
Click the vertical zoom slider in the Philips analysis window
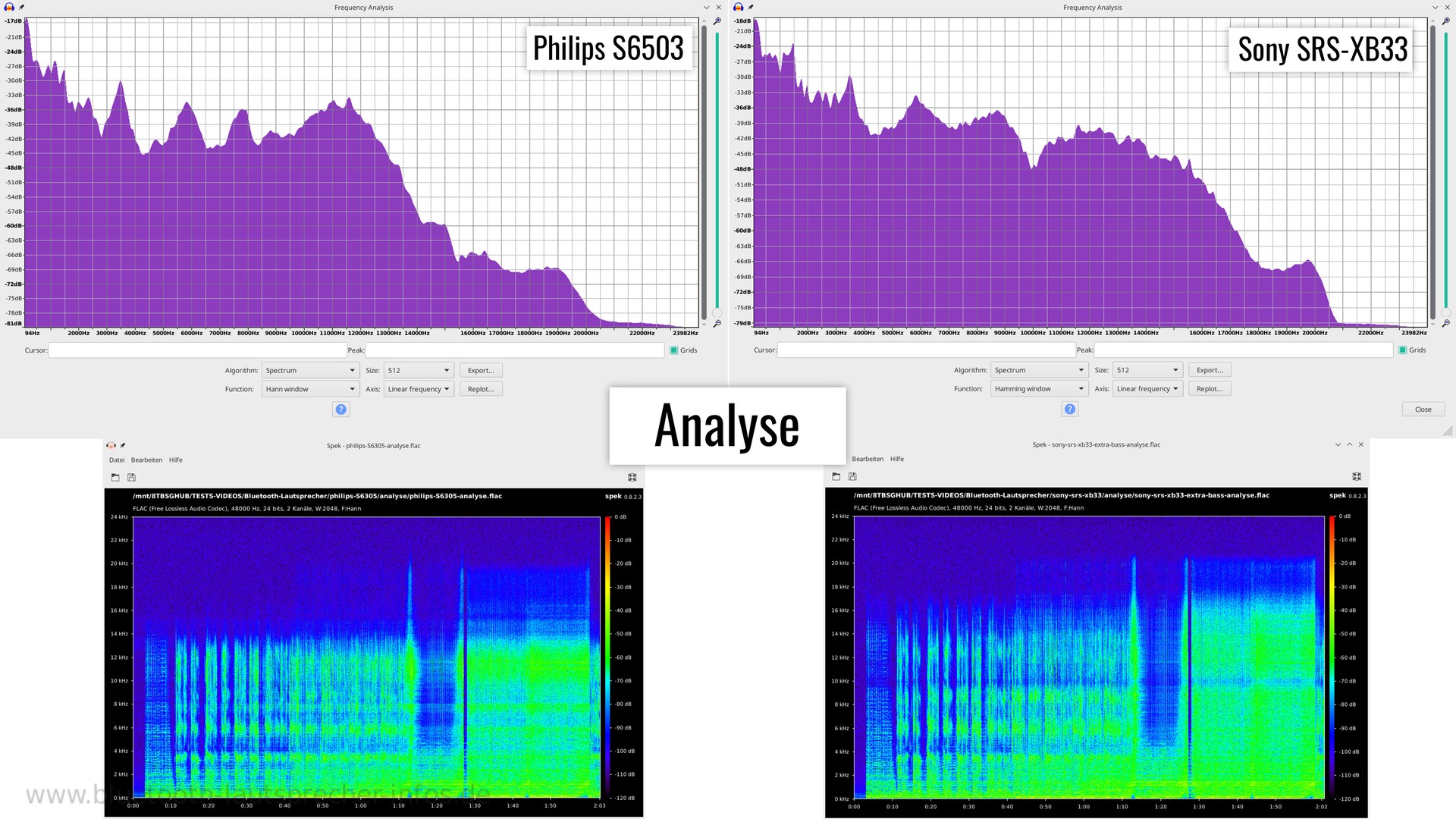717,174
